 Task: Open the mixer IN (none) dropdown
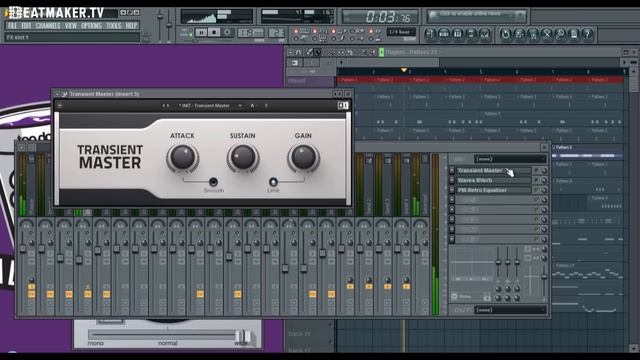[x=510, y=159]
